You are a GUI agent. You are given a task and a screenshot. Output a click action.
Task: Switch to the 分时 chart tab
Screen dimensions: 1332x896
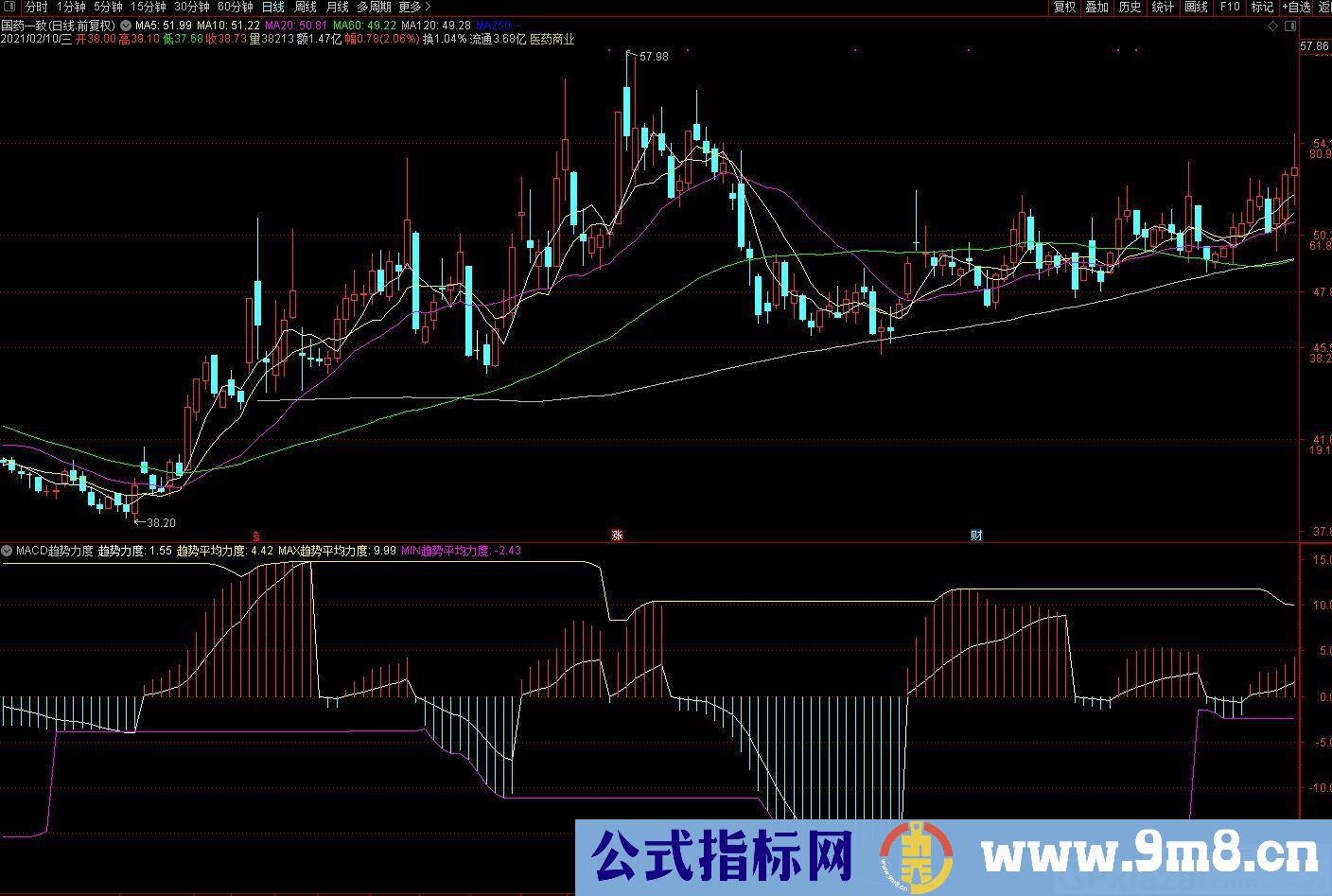(36, 7)
